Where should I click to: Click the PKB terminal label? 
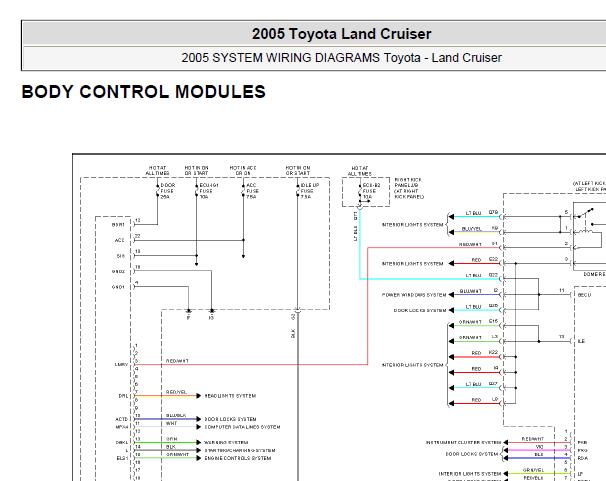click(582, 442)
